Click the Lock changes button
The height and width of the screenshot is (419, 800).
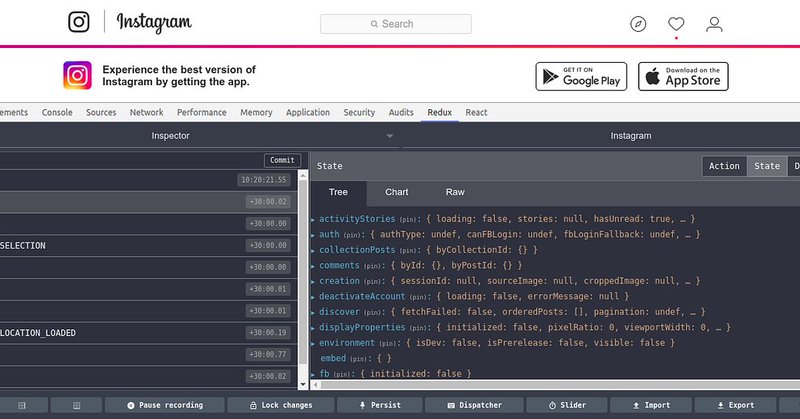coord(281,405)
